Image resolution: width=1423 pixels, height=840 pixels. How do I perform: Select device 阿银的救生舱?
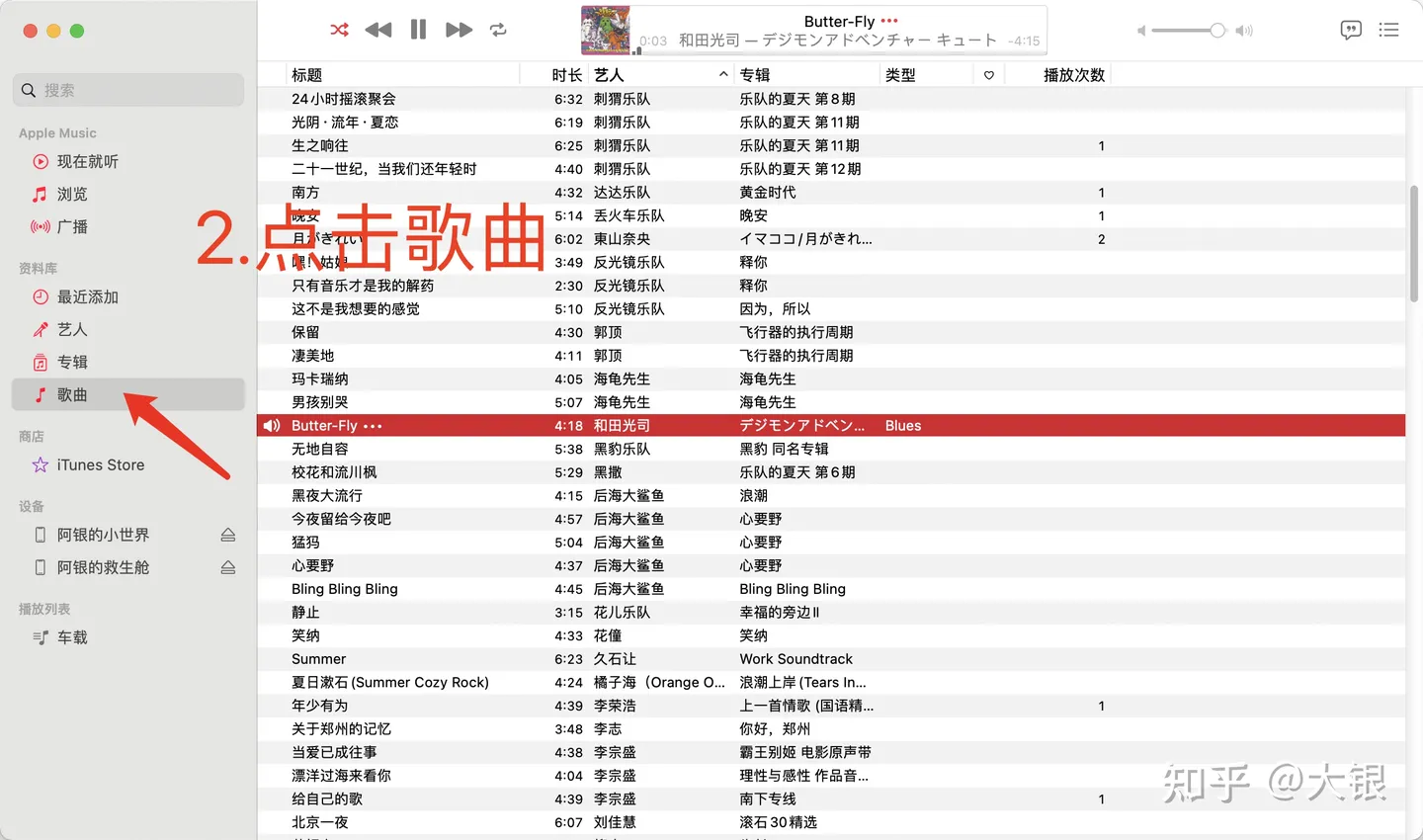(103, 567)
